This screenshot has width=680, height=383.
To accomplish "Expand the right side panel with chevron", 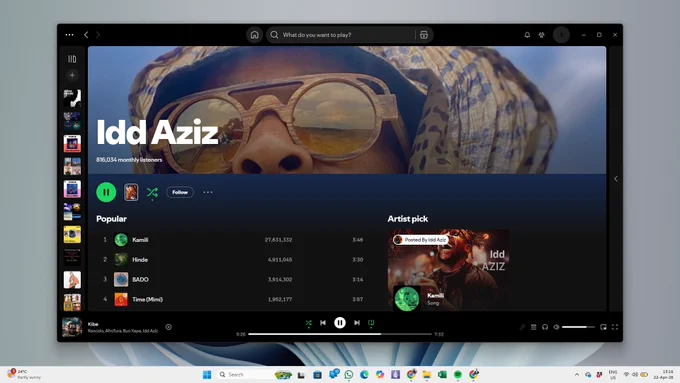I will [x=616, y=179].
